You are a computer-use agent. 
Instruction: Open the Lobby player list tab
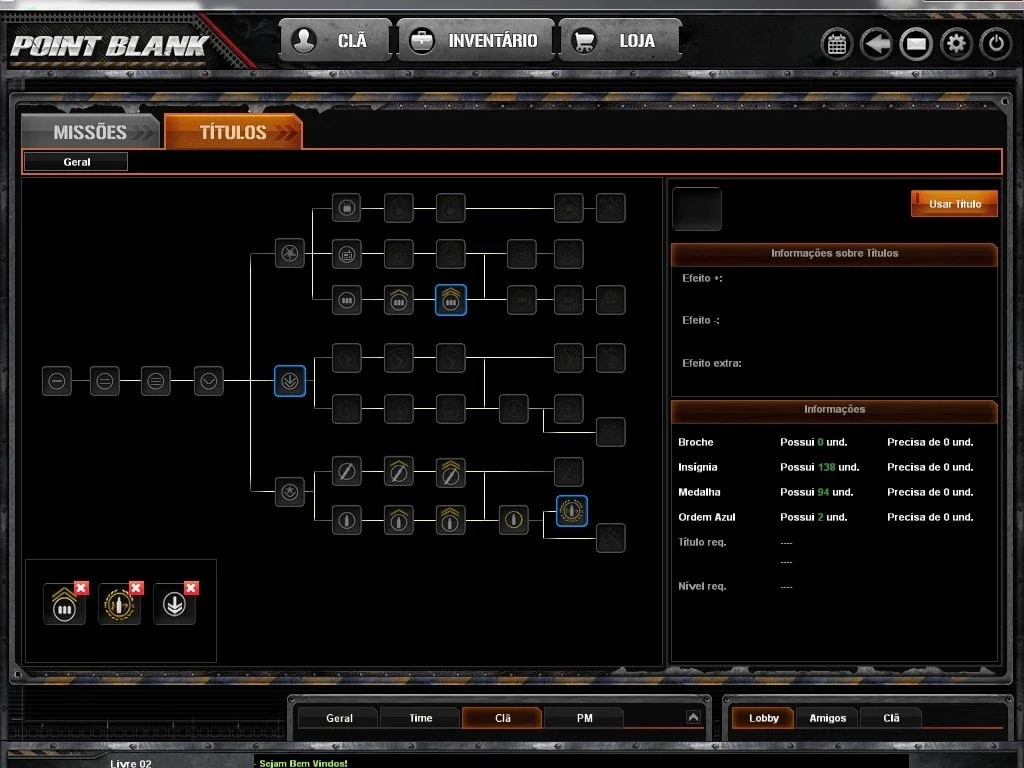[763, 718]
